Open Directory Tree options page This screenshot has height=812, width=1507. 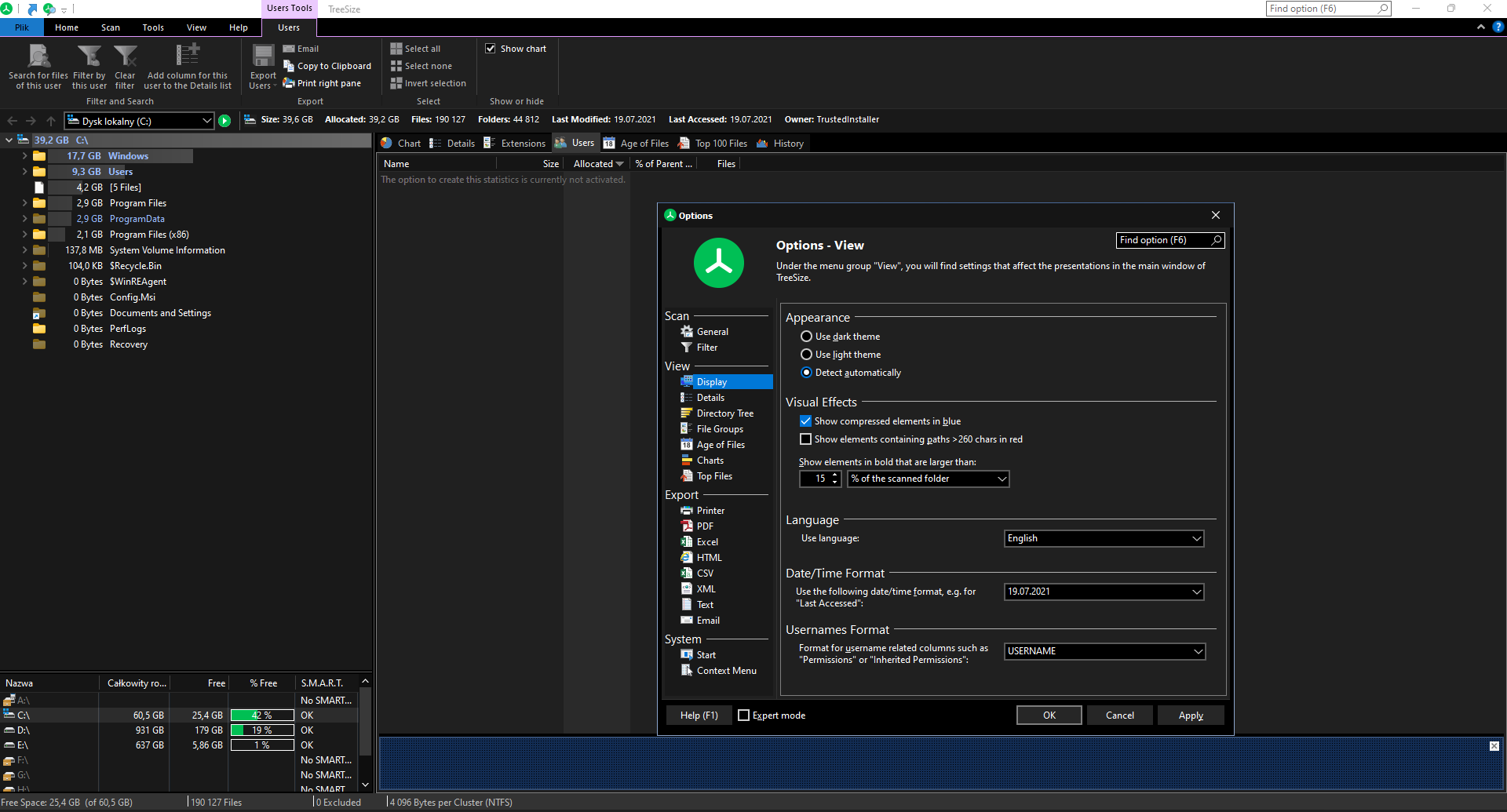(x=717, y=413)
